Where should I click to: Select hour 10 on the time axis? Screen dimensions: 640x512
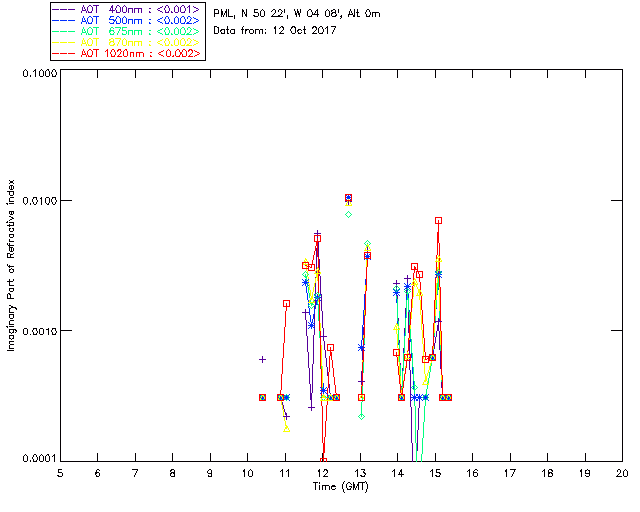247,474
